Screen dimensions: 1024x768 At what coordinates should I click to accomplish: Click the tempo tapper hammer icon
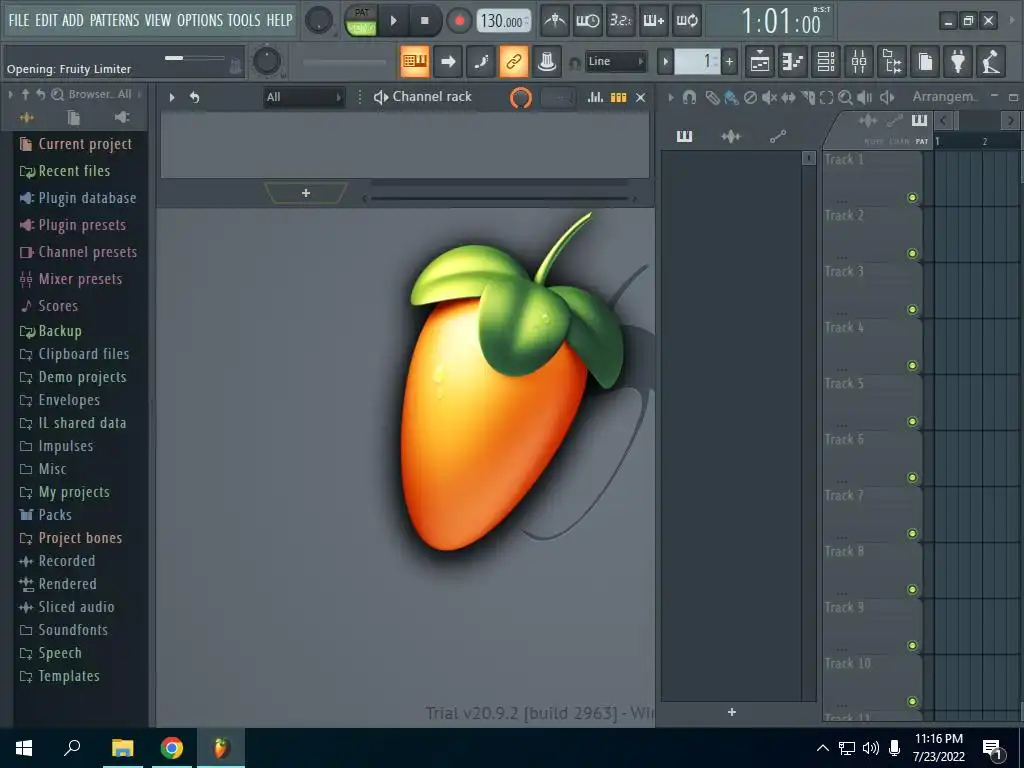(x=991, y=62)
